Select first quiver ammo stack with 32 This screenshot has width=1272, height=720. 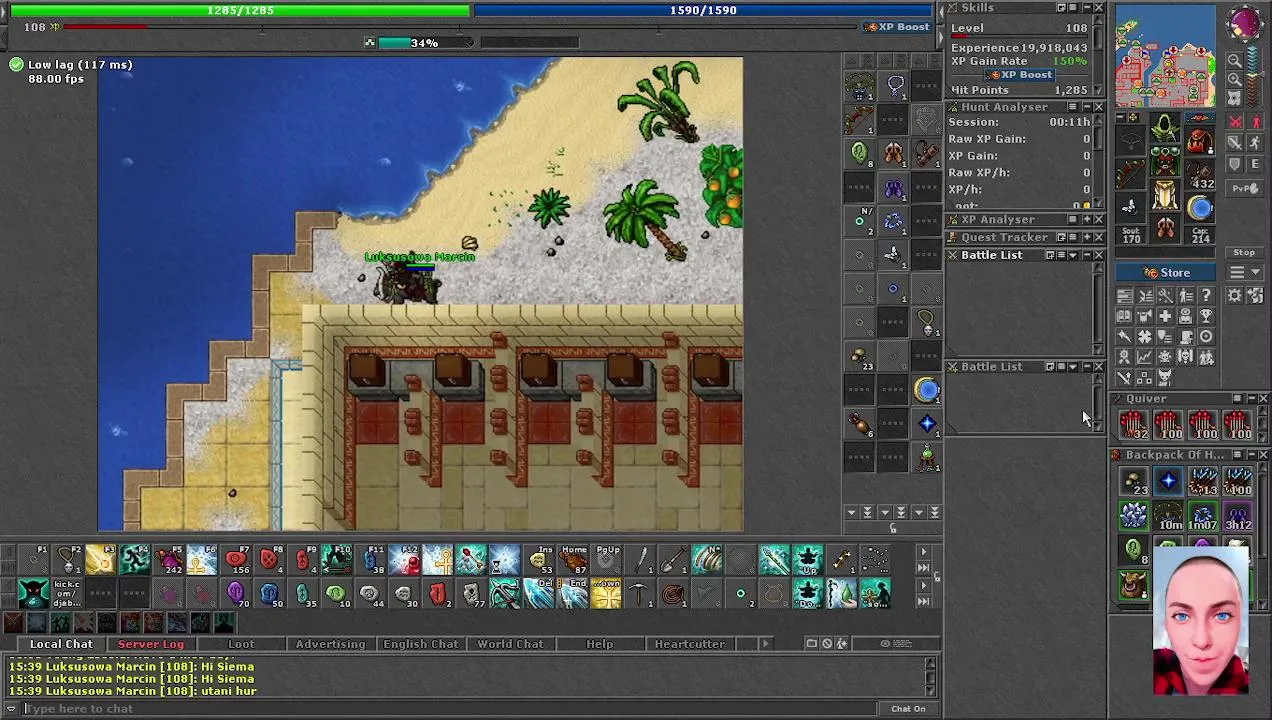coord(1134,425)
